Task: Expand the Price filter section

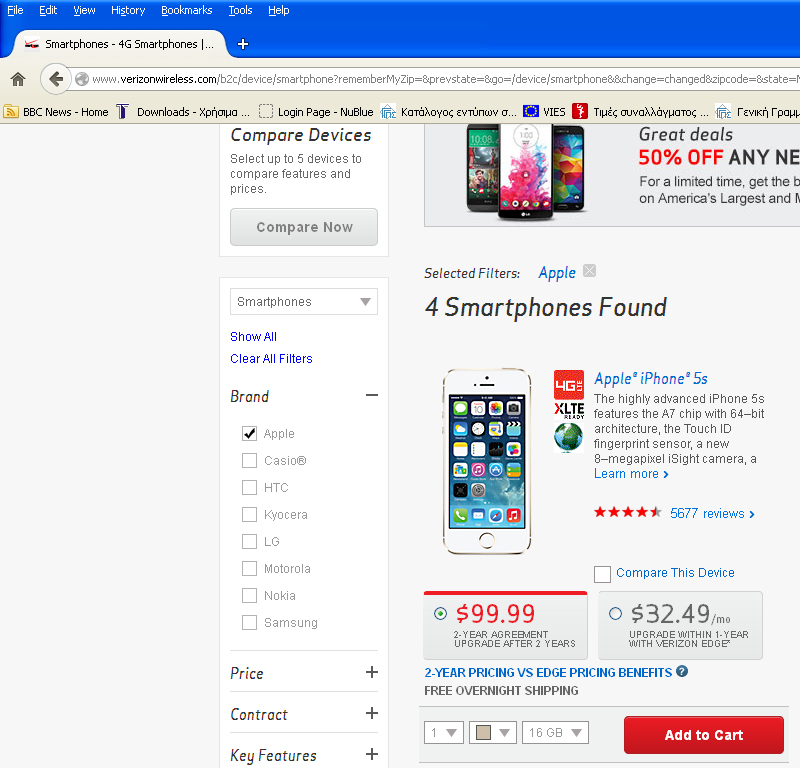Action: coord(372,672)
